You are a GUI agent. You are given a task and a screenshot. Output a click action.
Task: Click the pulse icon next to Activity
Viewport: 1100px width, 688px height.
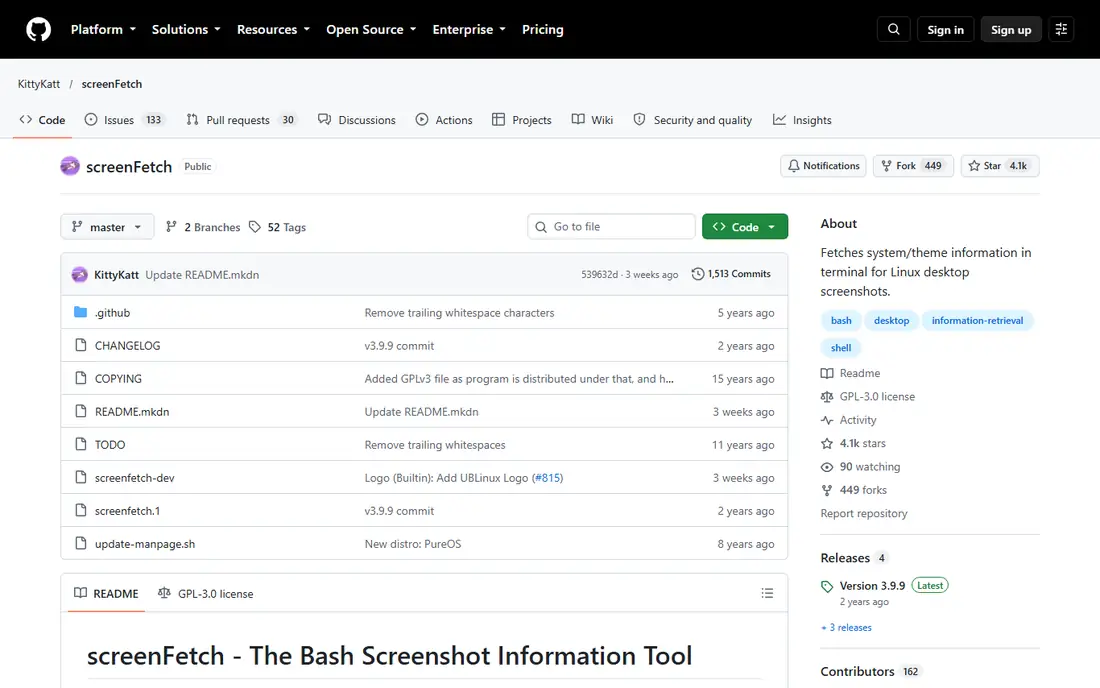(x=827, y=420)
